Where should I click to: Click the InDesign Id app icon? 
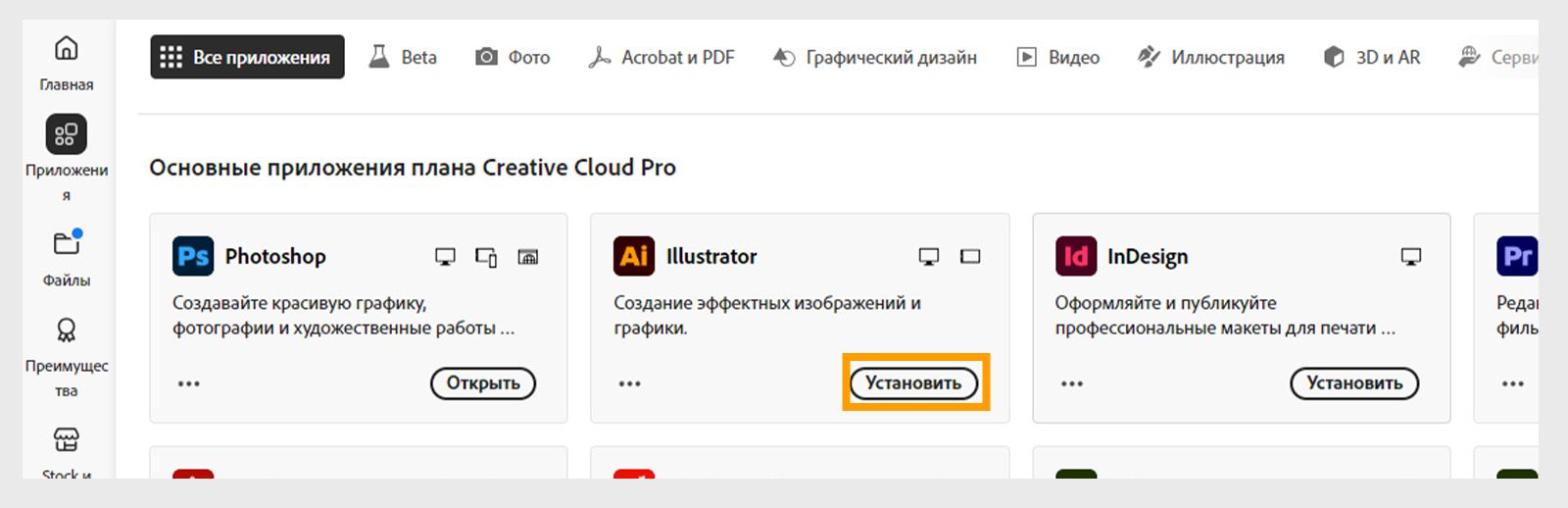pos(1076,256)
